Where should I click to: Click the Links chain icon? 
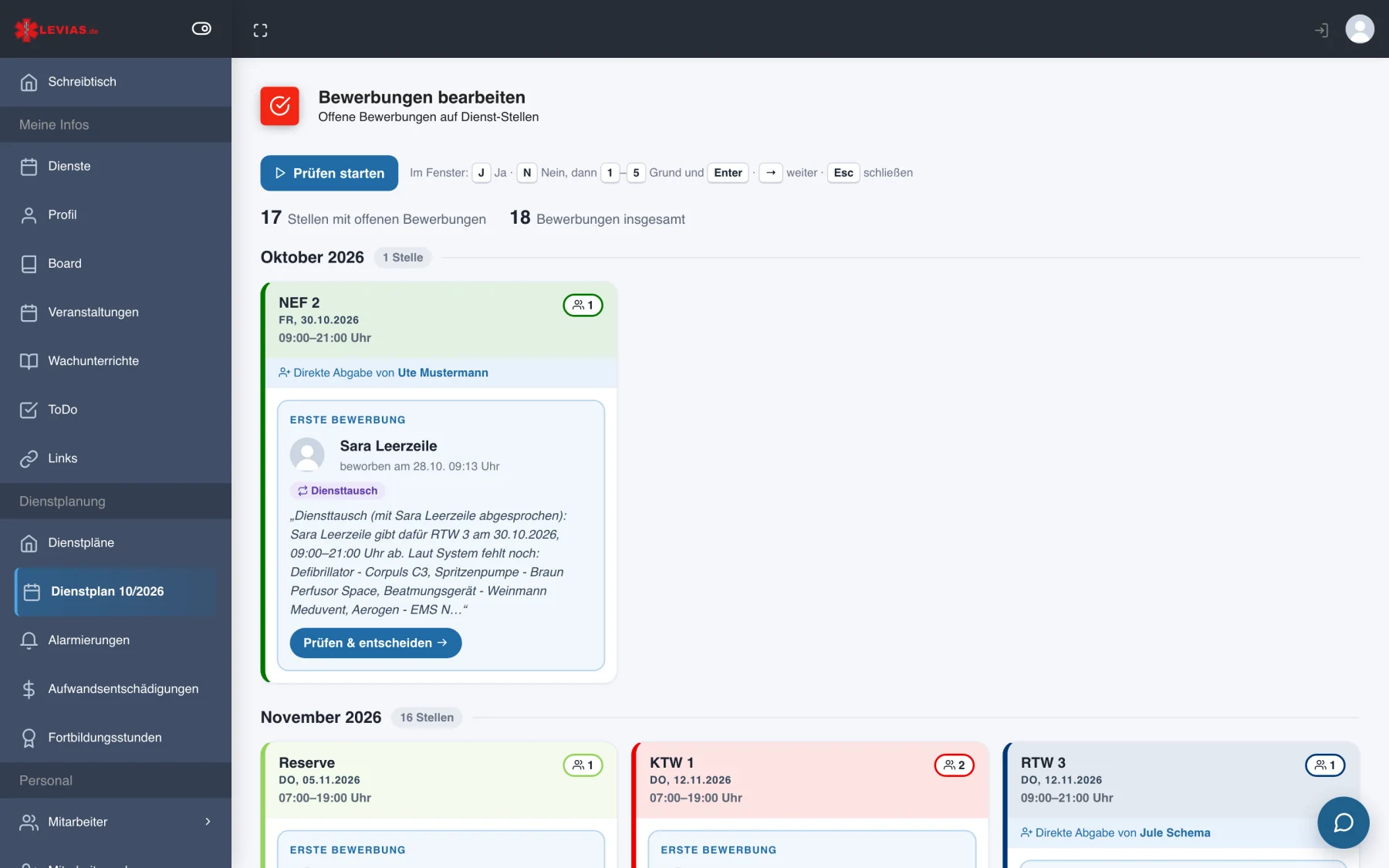tap(29, 458)
